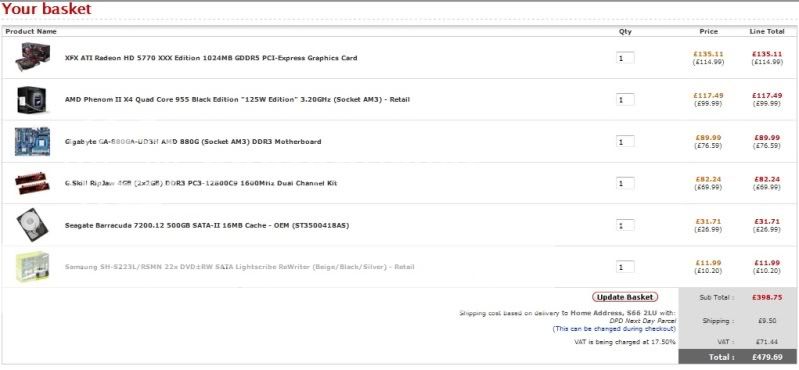The image size is (799, 370).
Task: Edit quantity field for the Radeon graphics card
Action: [625, 58]
